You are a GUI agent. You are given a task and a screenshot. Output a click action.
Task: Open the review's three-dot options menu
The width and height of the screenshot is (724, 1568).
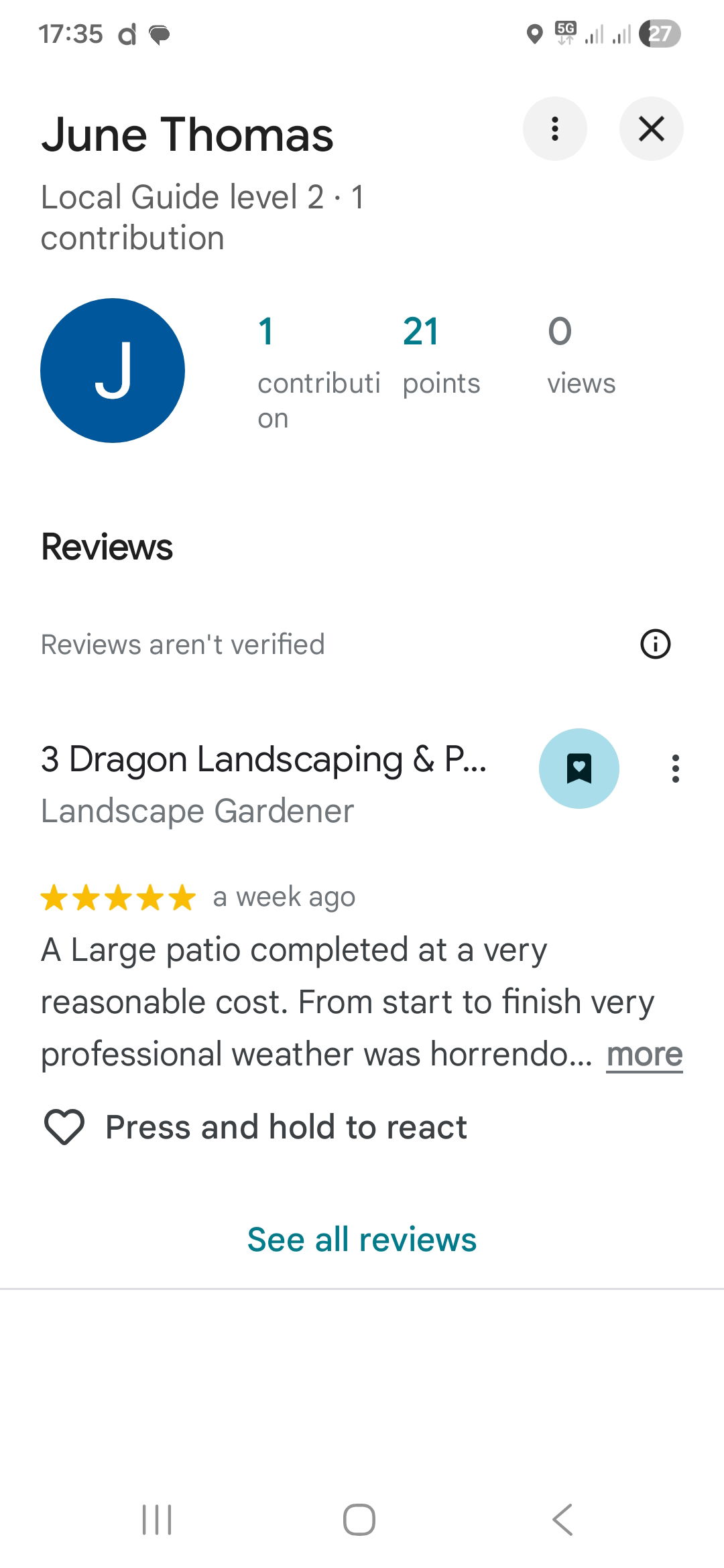(675, 769)
